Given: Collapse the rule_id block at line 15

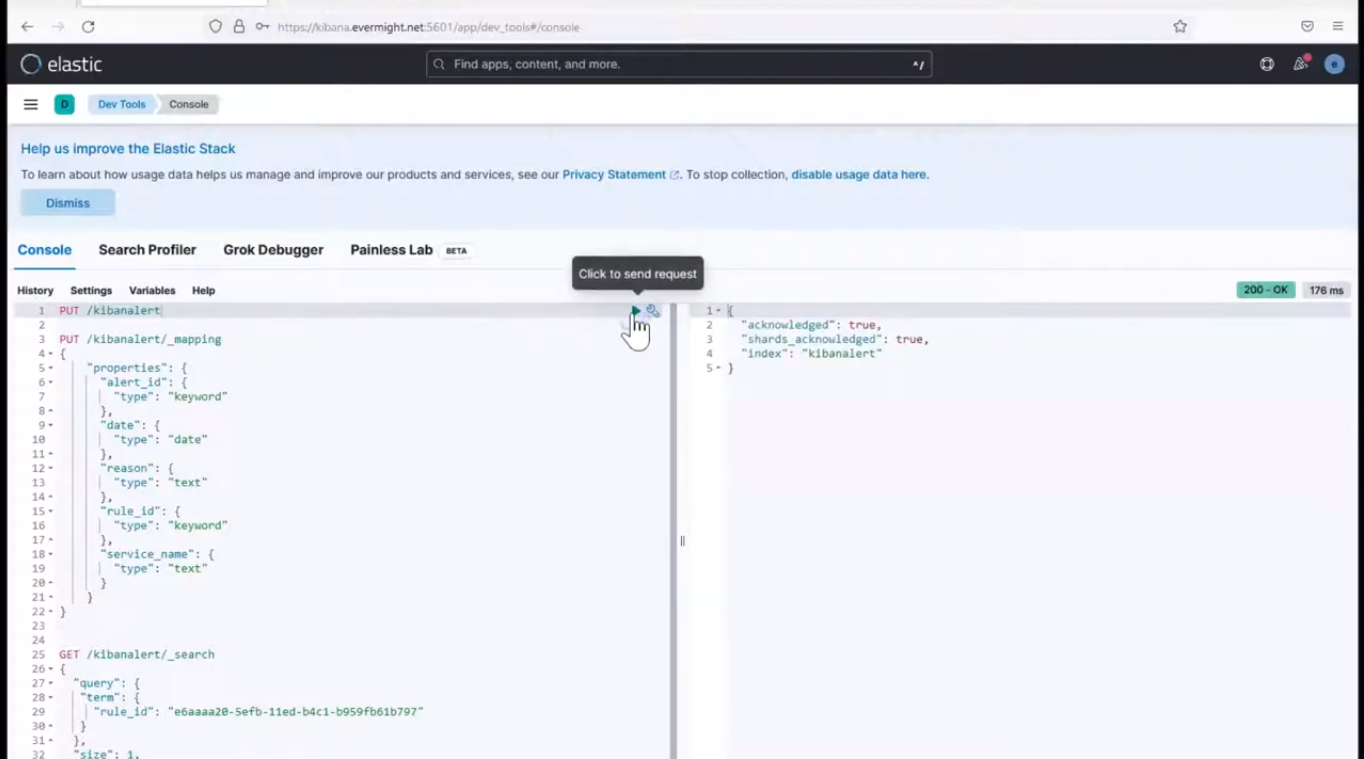Looking at the screenshot, I should [51, 511].
